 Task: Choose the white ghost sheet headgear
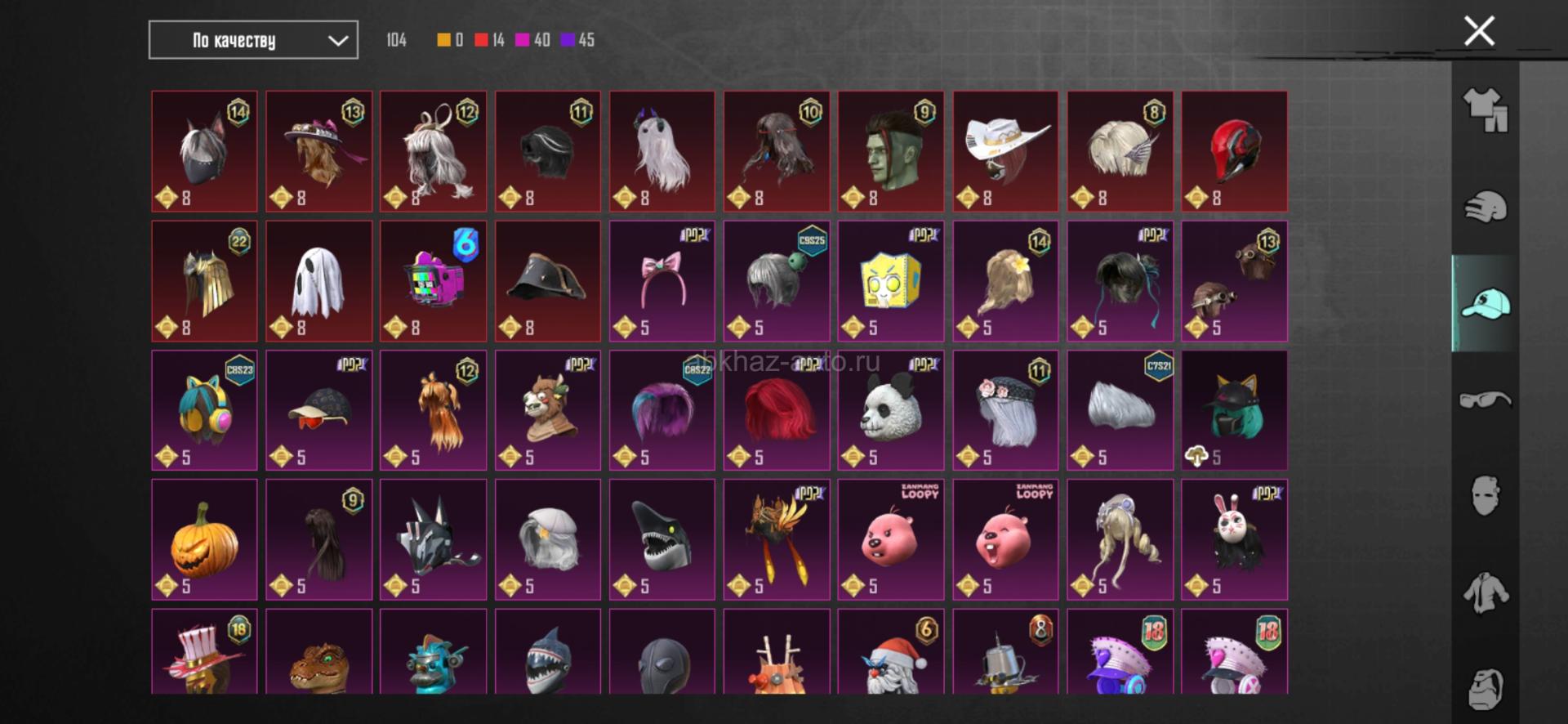click(x=318, y=280)
